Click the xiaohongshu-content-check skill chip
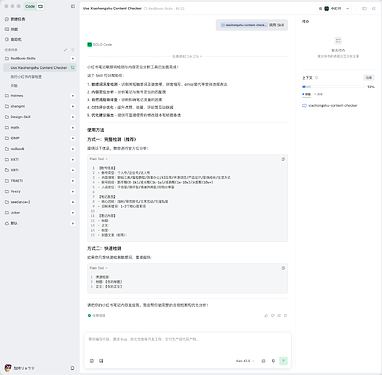 [244, 25]
